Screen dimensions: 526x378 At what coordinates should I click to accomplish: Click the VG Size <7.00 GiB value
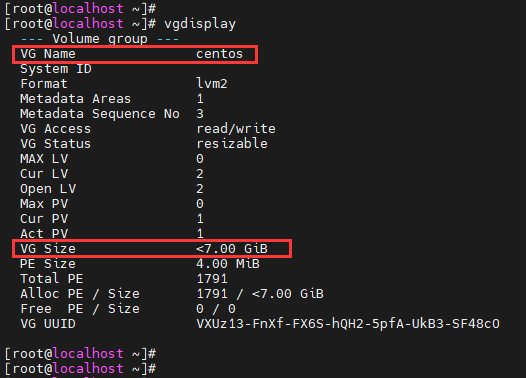click(x=232, y=249)
